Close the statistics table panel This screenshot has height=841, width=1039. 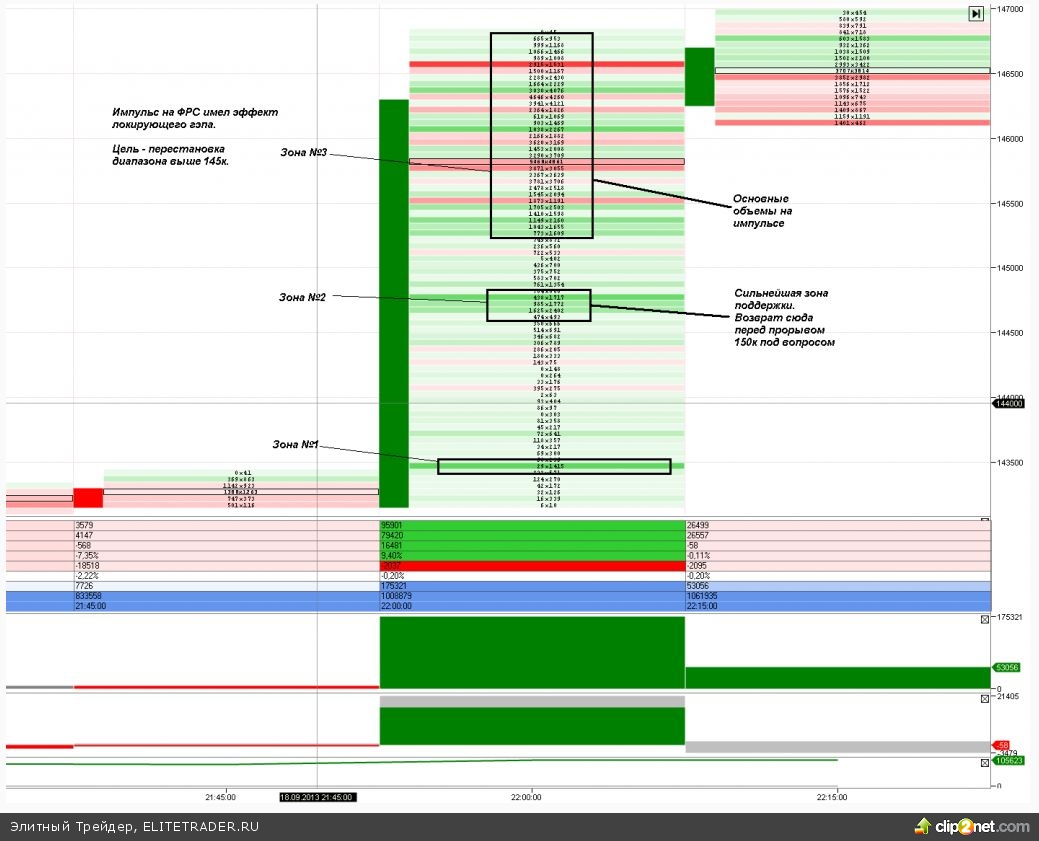[984, 520]
